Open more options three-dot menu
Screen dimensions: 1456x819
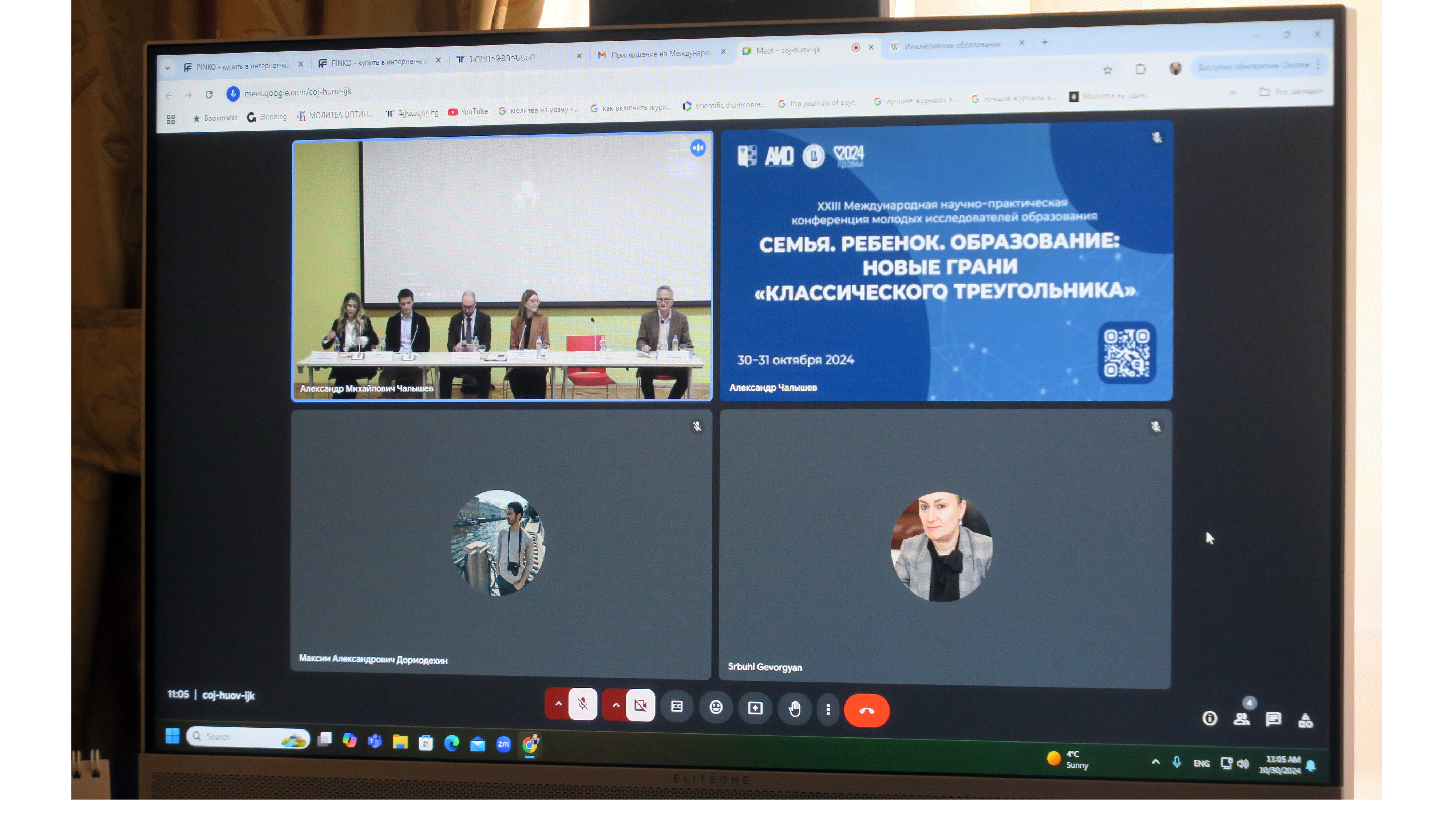(828, 710)
